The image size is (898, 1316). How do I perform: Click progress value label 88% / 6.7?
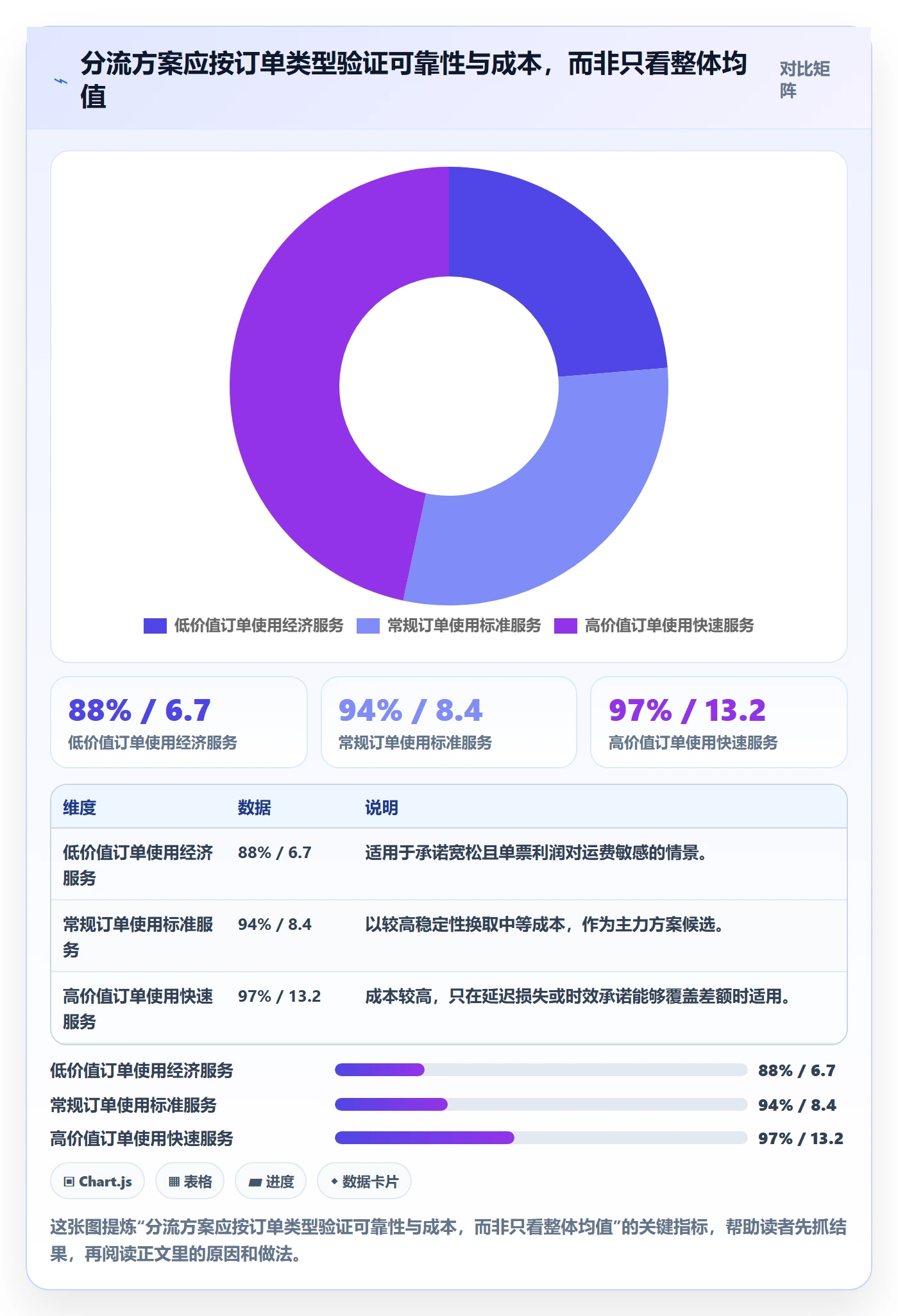tap(797, 1070)
